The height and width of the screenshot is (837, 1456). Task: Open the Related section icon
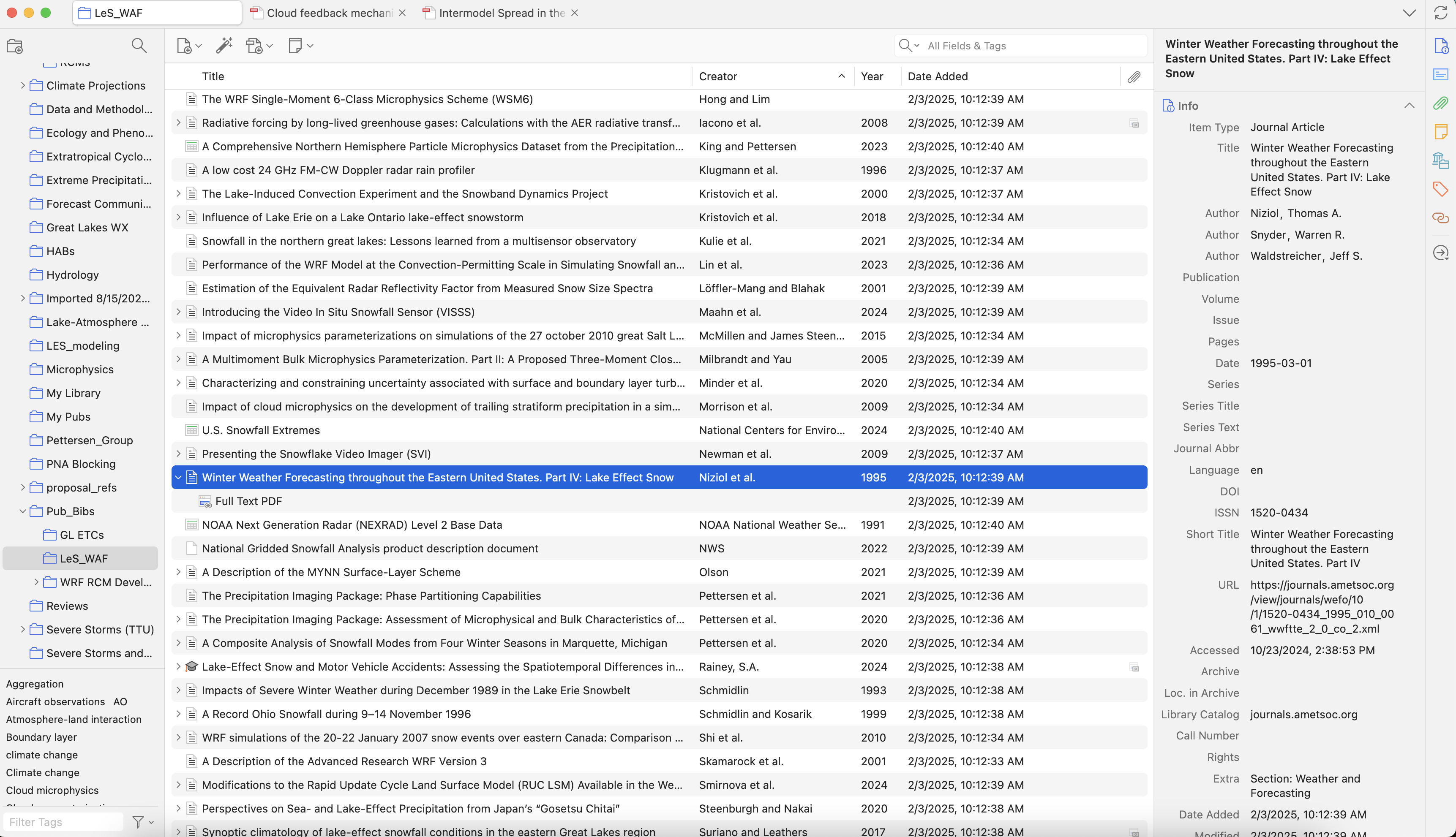(1440, 218)
